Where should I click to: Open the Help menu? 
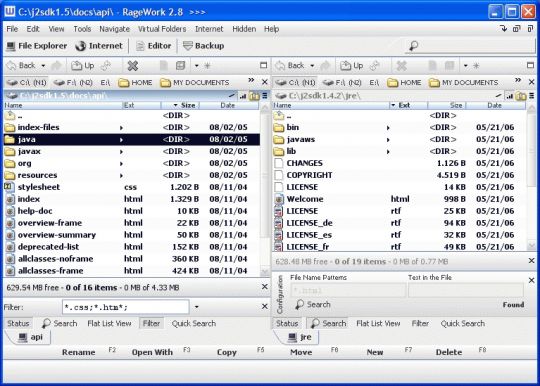coord(272,29)
